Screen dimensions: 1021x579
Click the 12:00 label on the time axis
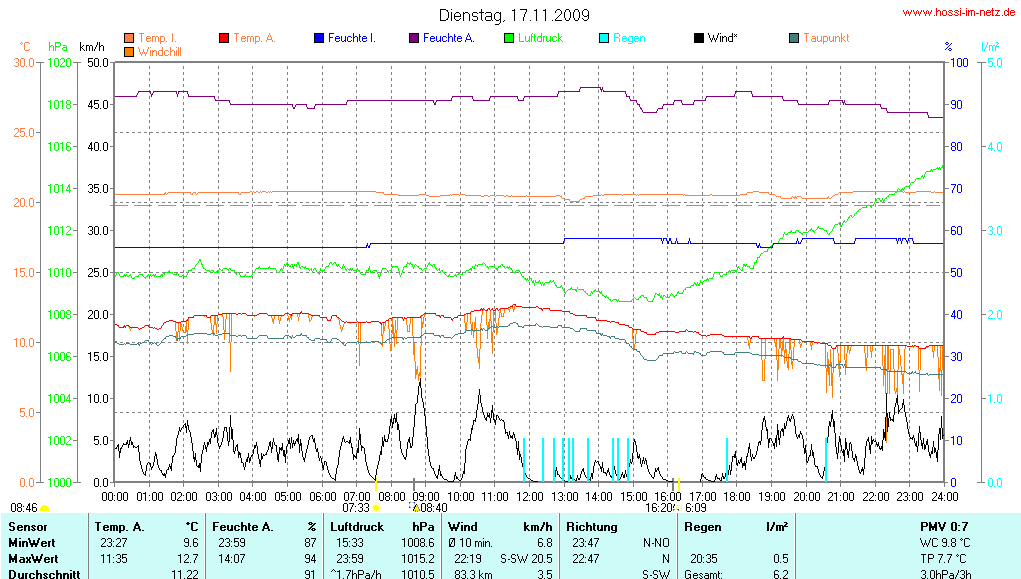(x=529, y=496)
